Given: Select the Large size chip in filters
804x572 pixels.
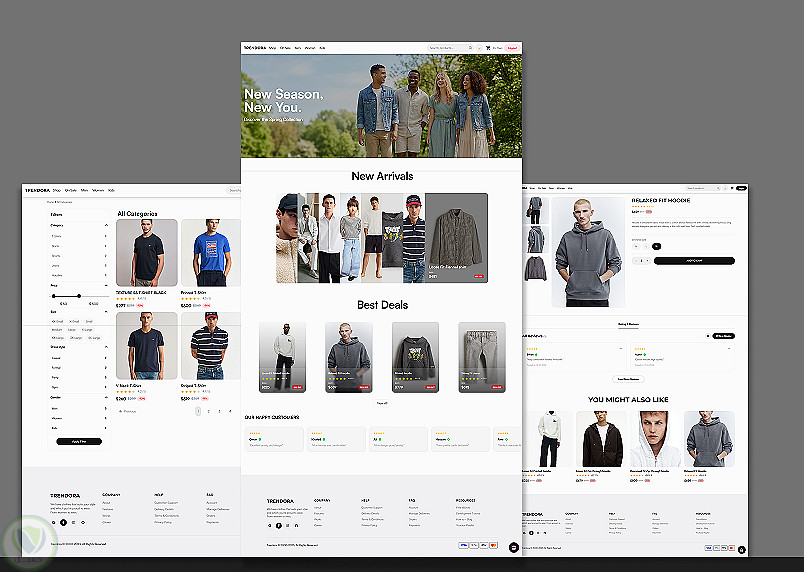Looking at the screenshot, I should point(72,330).
